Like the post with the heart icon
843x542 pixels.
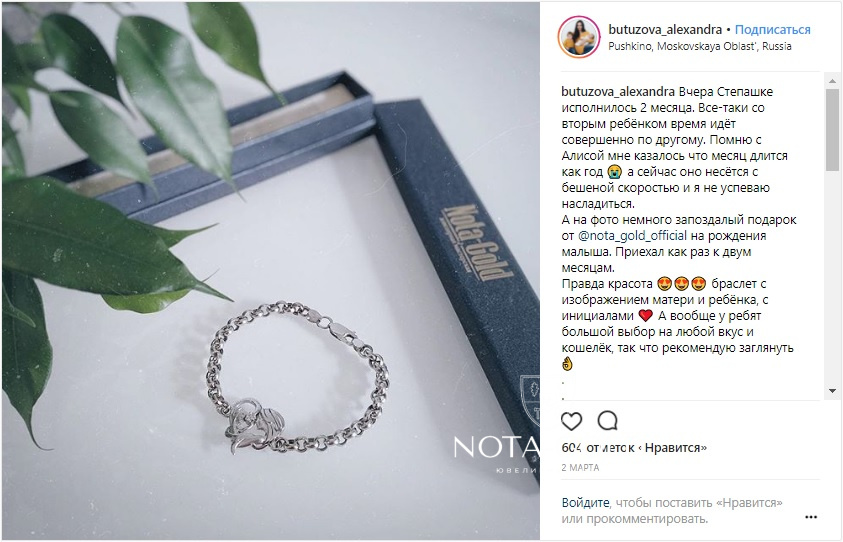point(571,422)
